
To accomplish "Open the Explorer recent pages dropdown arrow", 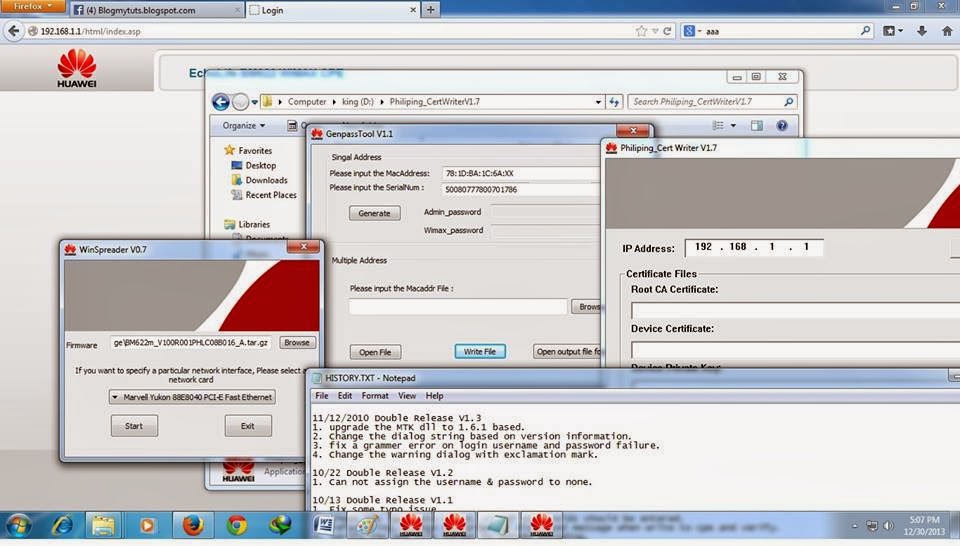I will point(255,102).
